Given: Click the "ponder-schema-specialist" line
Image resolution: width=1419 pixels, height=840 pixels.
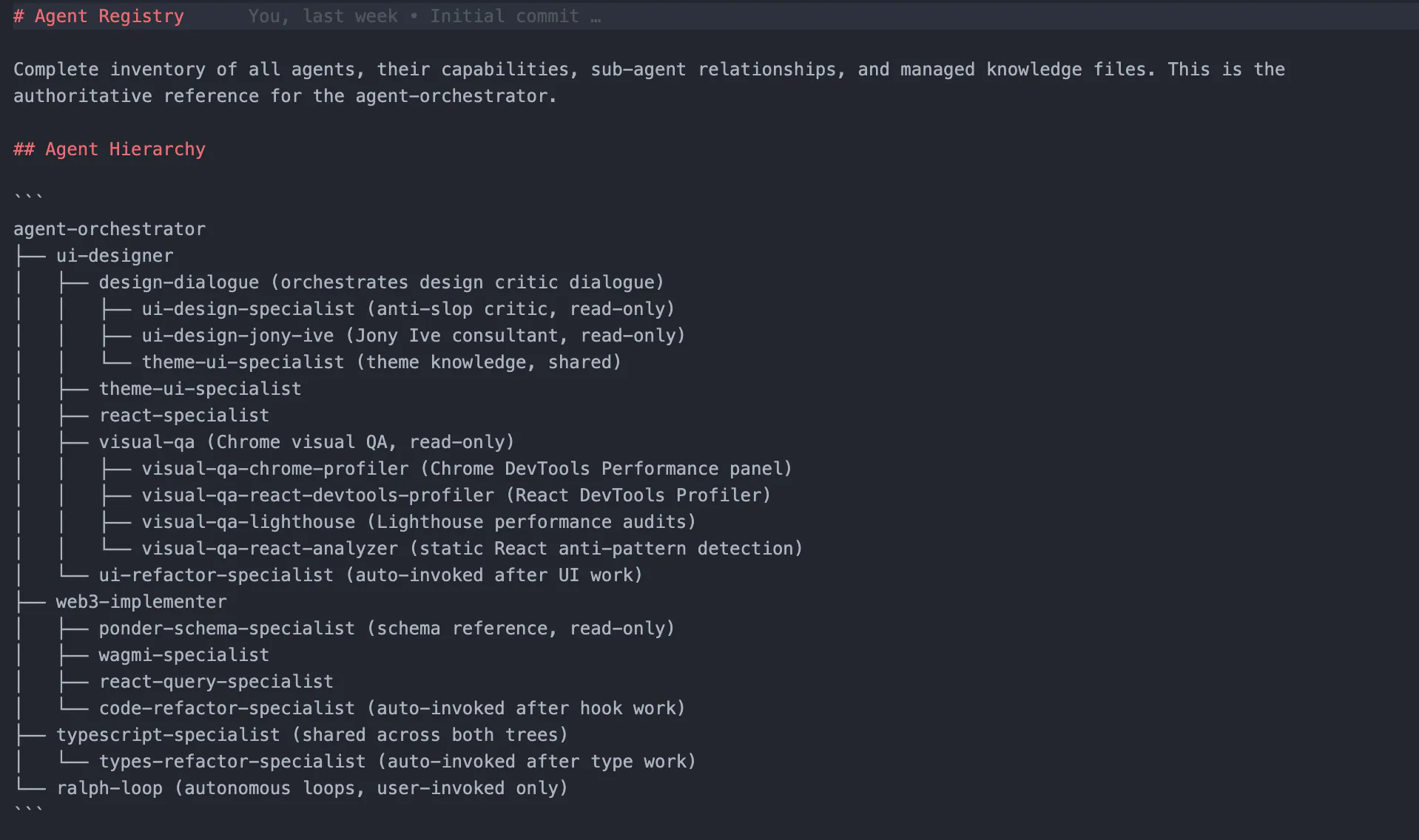Looking at the screenshot, I should click(226, 629).
